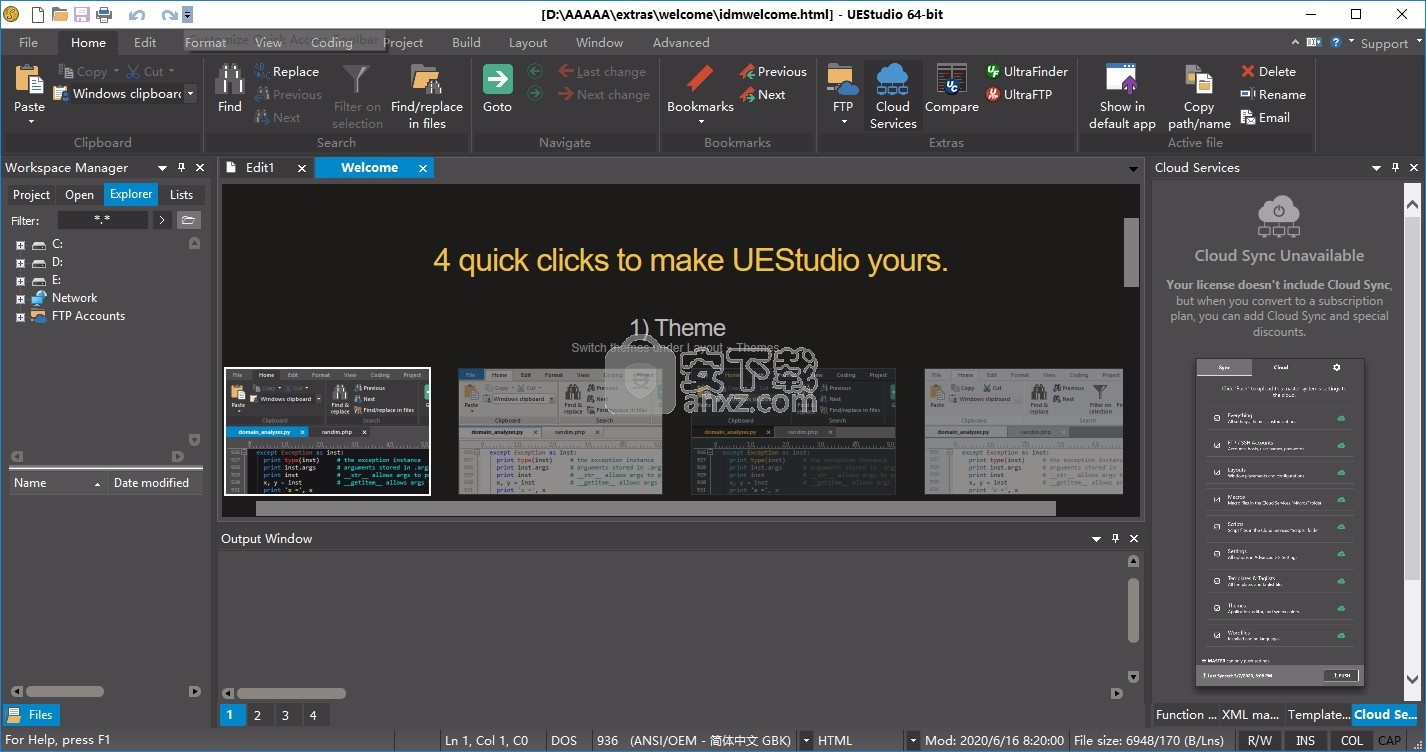
Task: Click the FTP folder icon
Action: click(843, 79)
